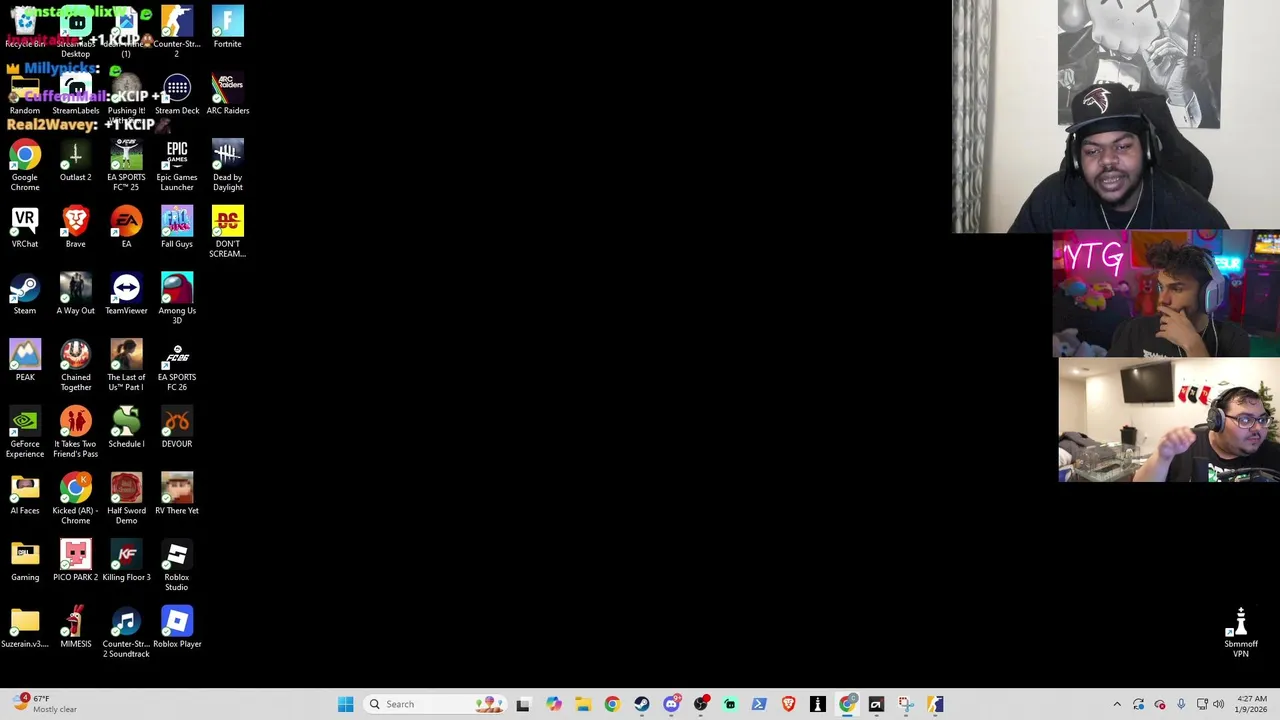This screenshot has height=720, width=1280.
Task: Open the volume control in the system tray
Action: tap(1218, 704)
